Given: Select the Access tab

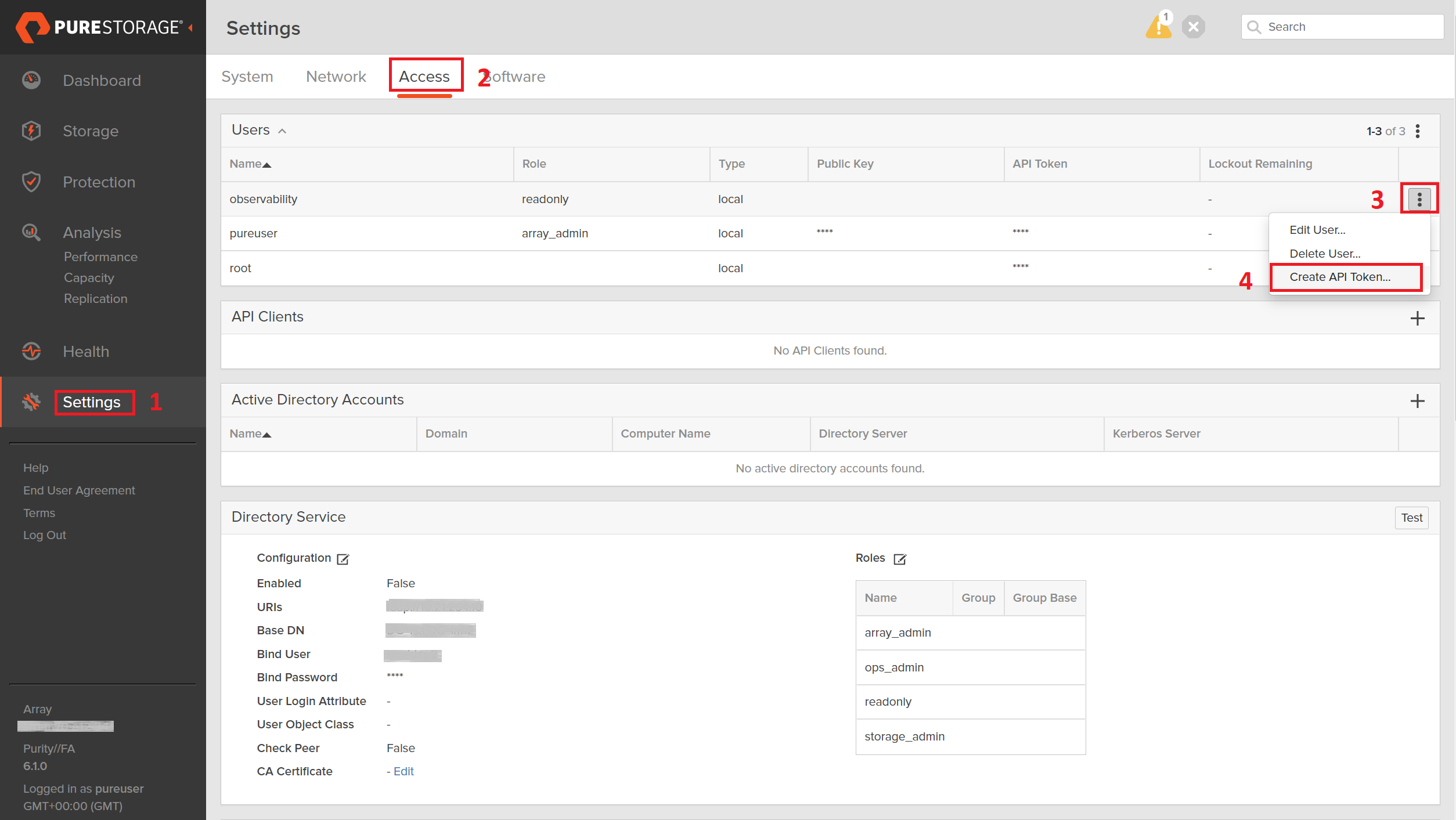Looking at the screenshot, I should [x=425, y=76].
